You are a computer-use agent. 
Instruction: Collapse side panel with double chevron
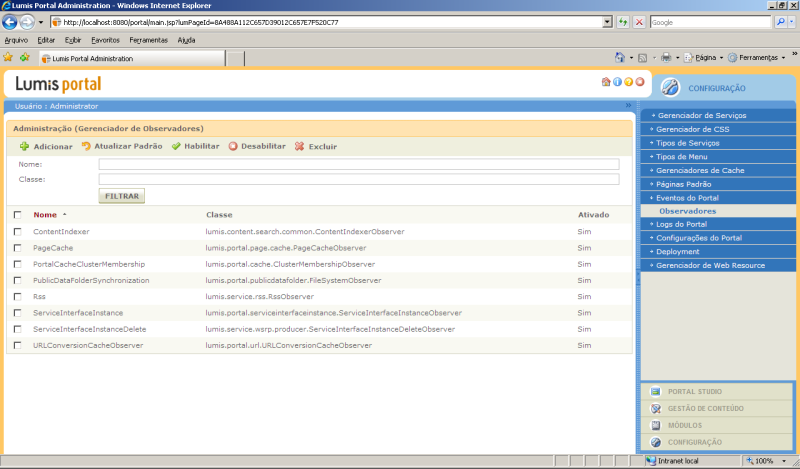click(629, 105)
